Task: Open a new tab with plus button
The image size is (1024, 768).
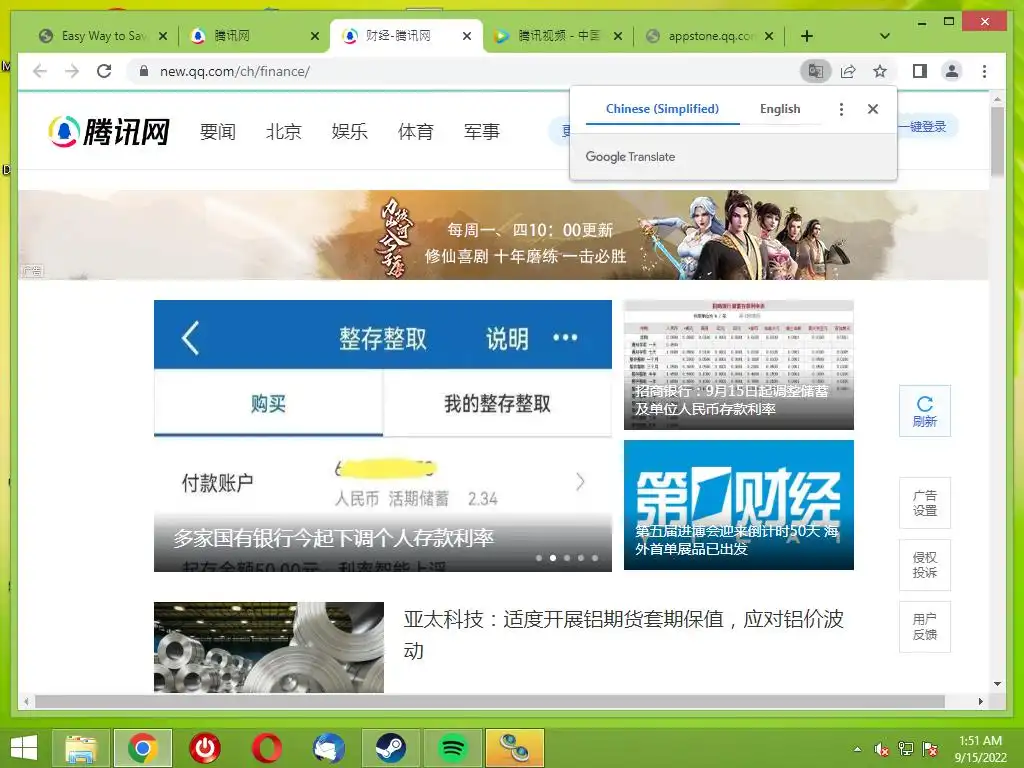Action: (807, 36)
